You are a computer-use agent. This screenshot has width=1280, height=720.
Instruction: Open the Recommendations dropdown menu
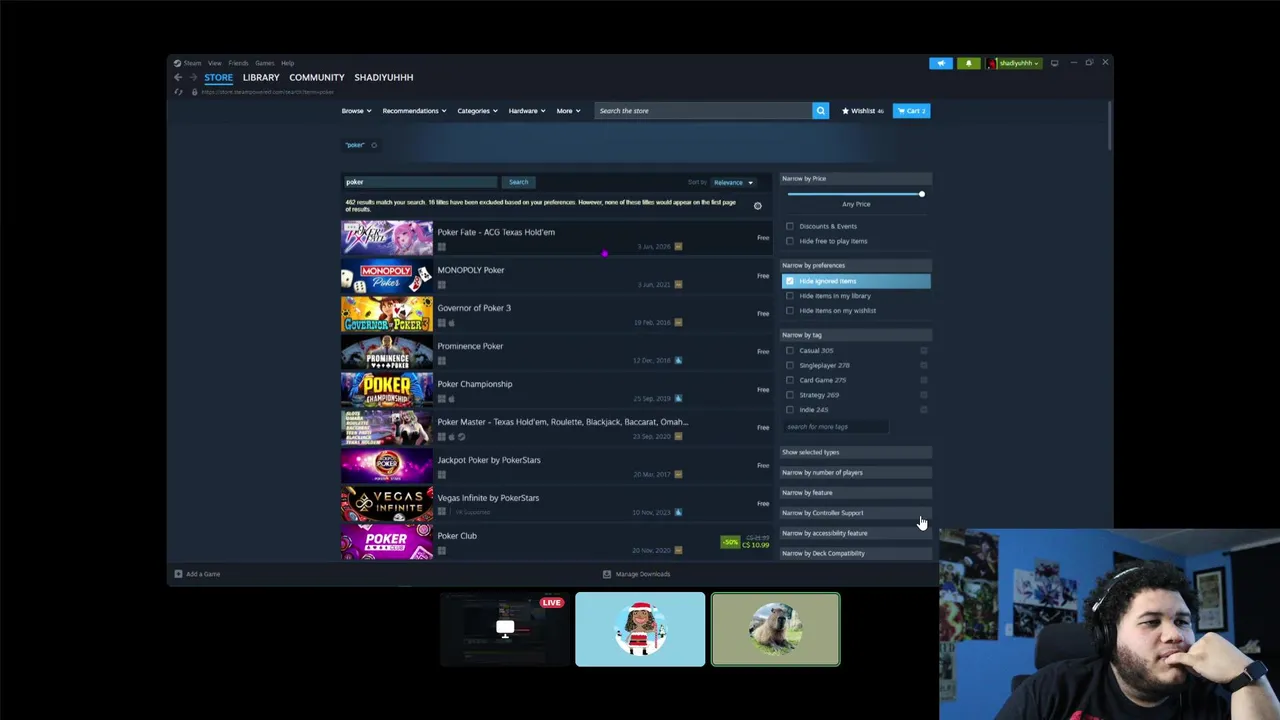[414, 111]
